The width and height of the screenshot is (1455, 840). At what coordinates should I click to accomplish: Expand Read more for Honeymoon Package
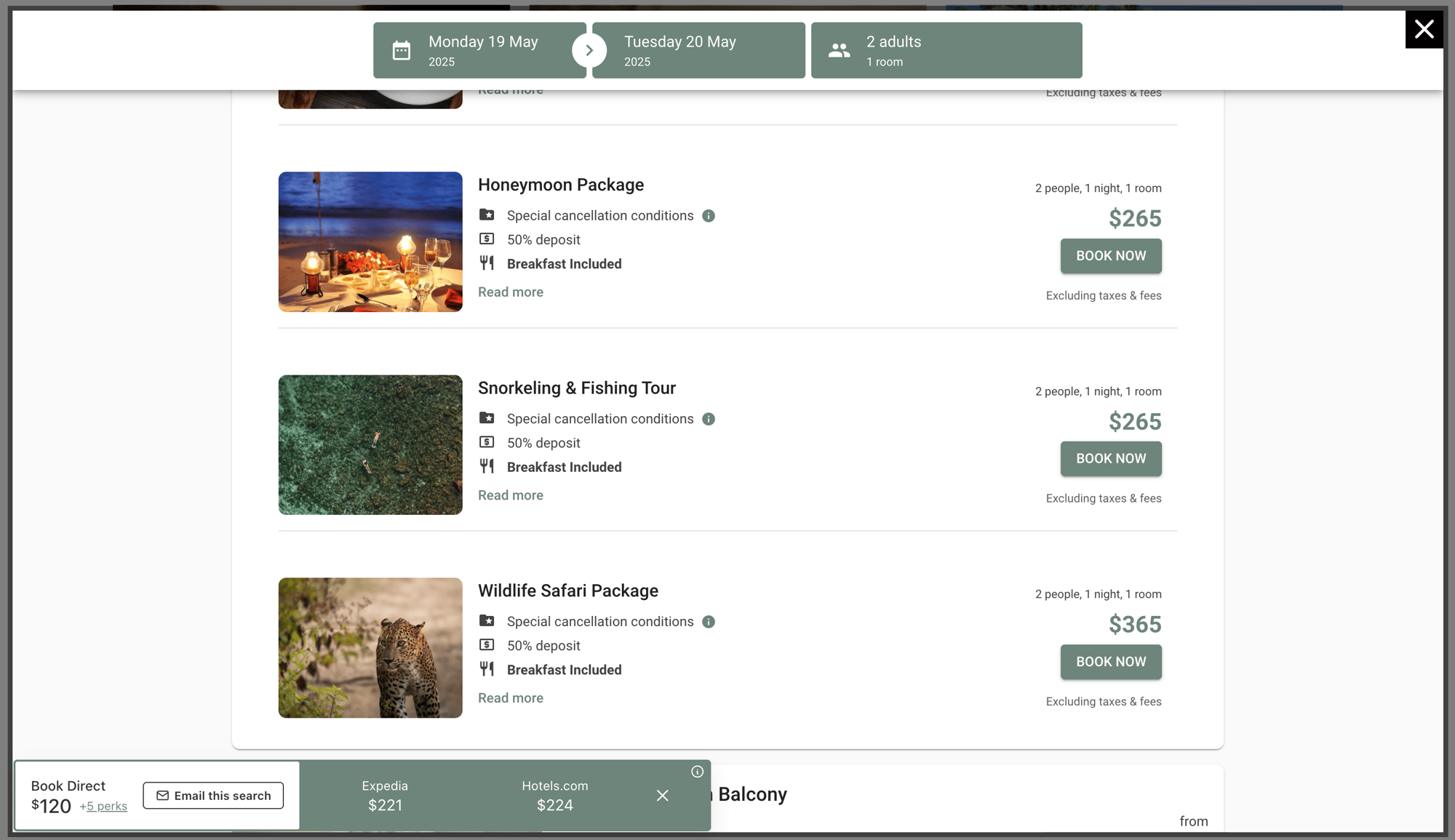click(x=511, y=292)
